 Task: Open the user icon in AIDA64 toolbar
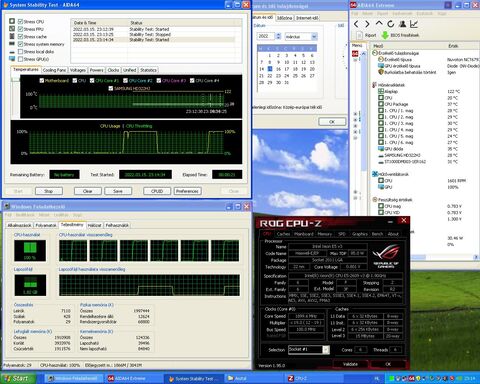click(403, 24)
